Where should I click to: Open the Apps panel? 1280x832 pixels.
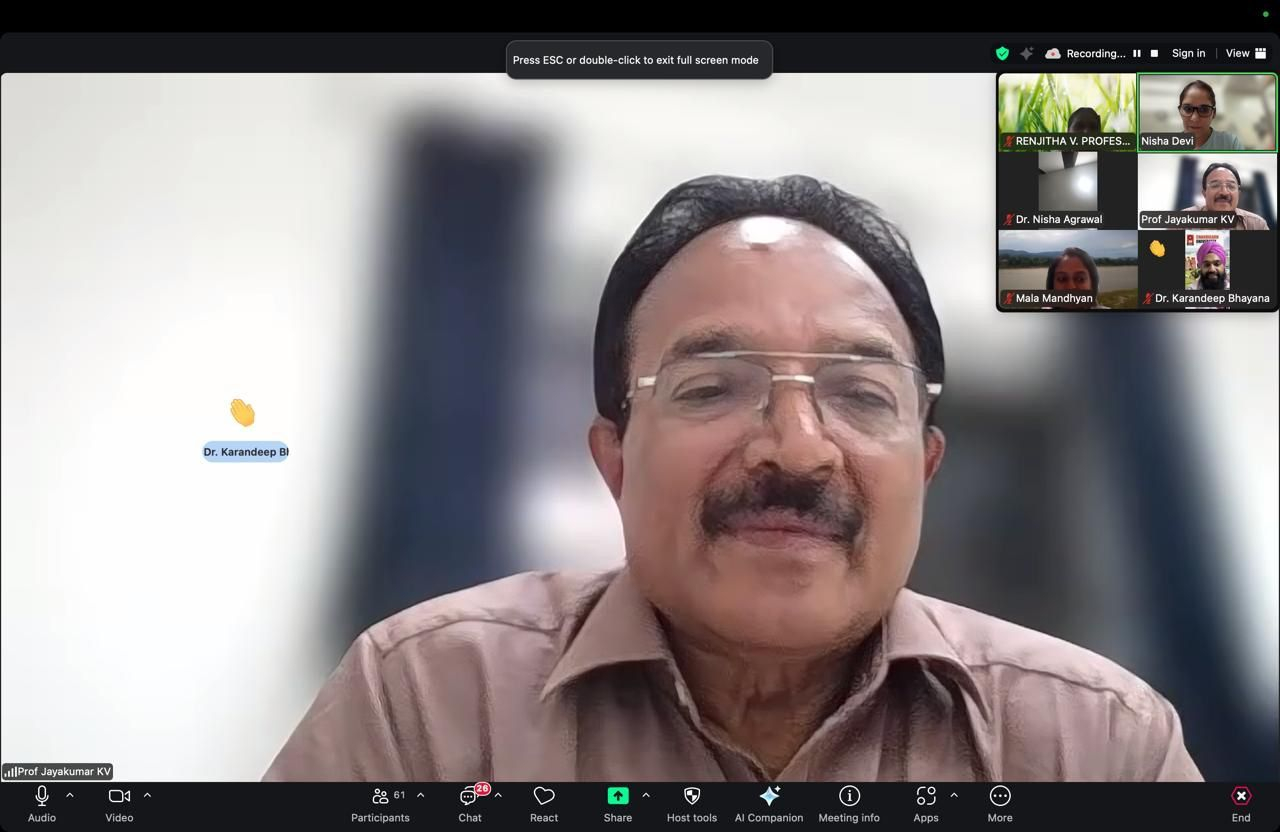tap(926, 803)
